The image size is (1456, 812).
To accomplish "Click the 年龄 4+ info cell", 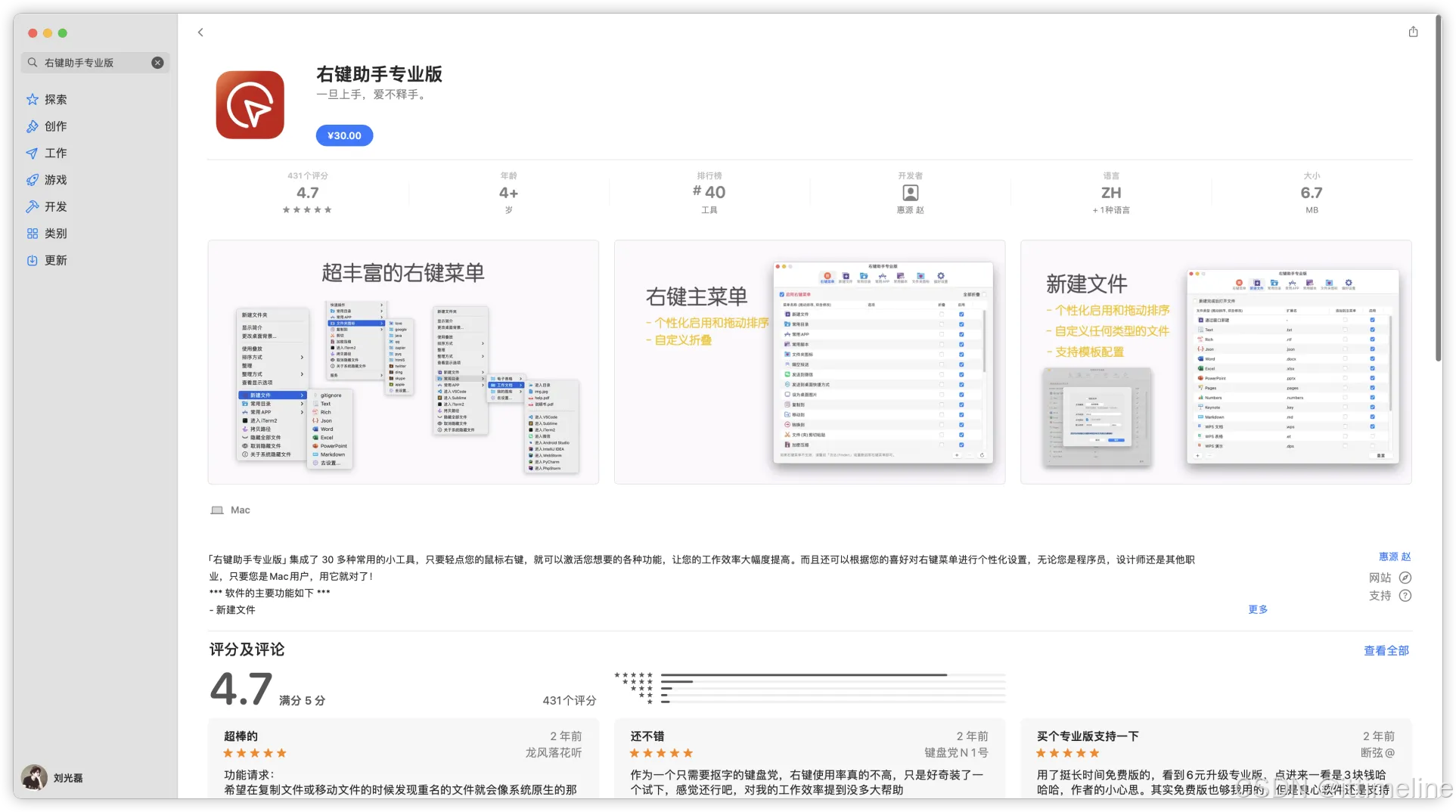I will coord(509,194).
